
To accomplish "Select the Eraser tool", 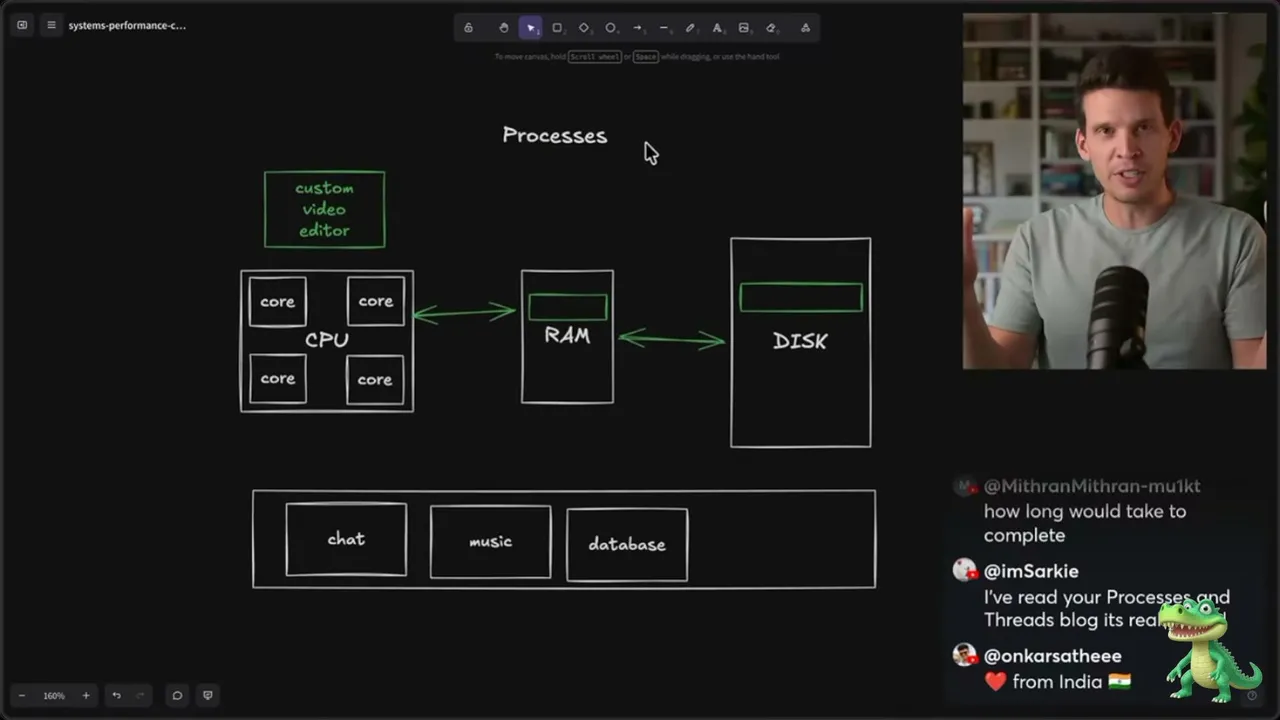I will click(771, 28).
